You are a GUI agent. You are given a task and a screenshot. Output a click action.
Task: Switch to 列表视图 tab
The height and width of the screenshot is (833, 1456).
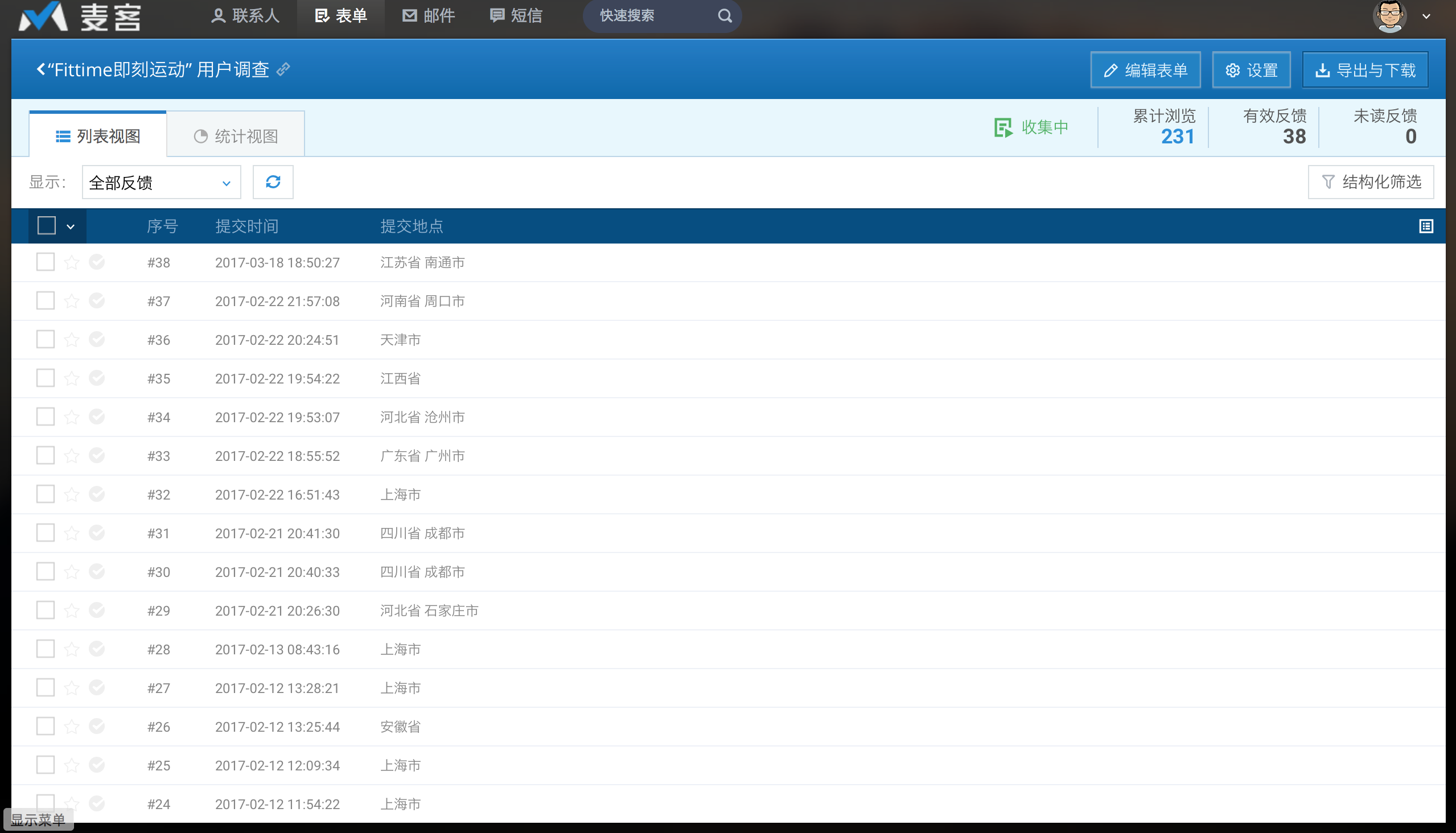(98, 135)
